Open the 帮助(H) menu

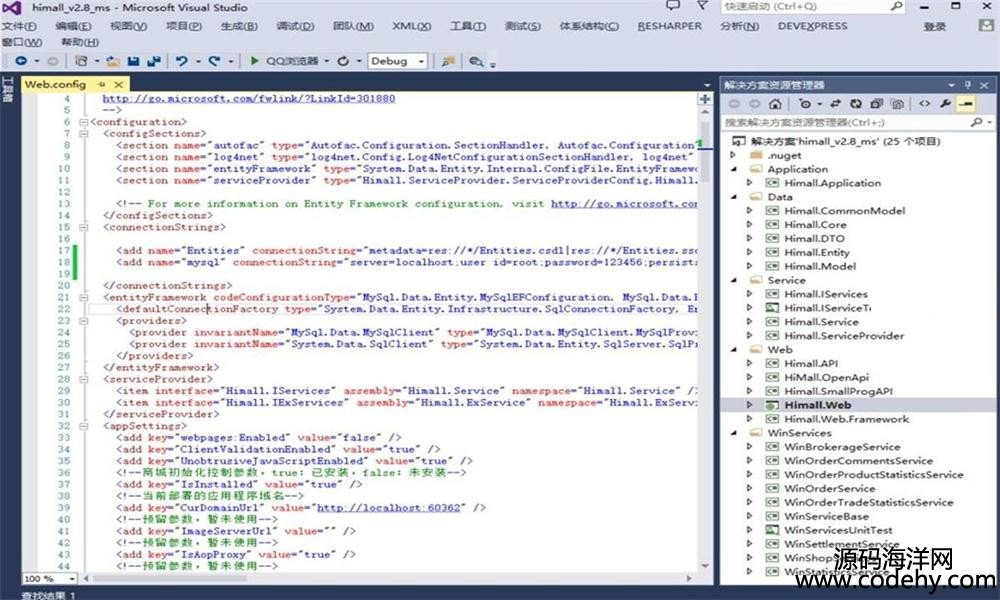(x=80, y=42)
